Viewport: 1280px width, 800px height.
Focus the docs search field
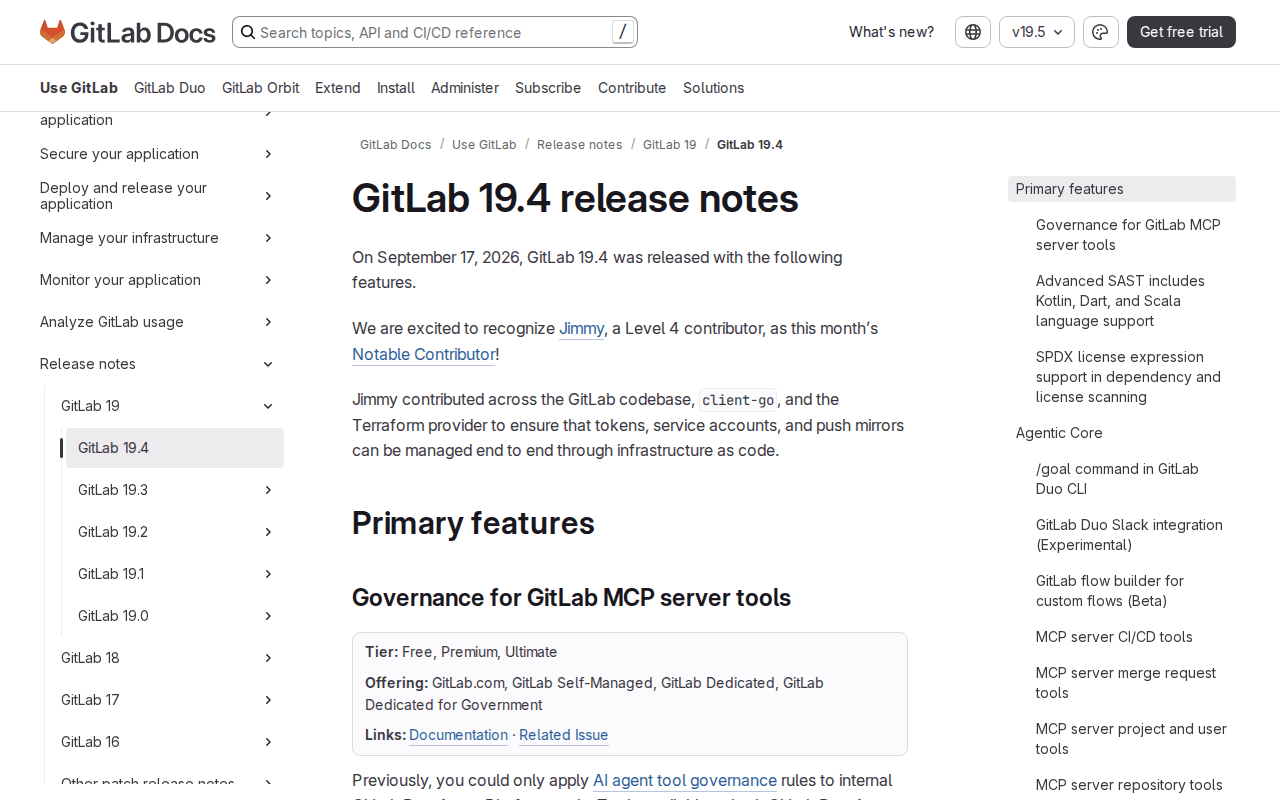[x=435, y=32]
